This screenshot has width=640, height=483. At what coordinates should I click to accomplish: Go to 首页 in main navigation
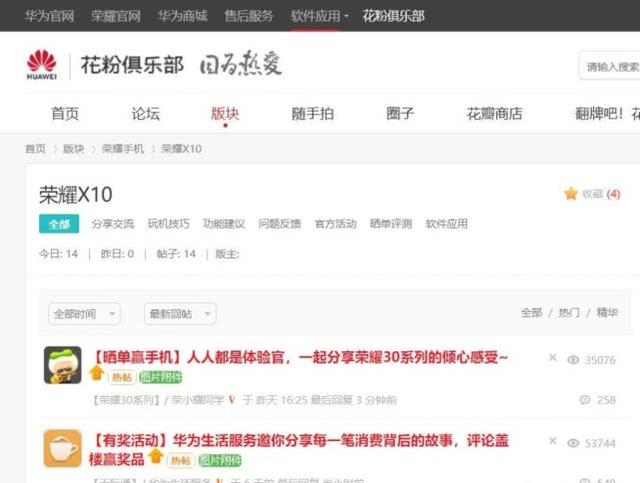pyautogui.click(x=65, y=113)
